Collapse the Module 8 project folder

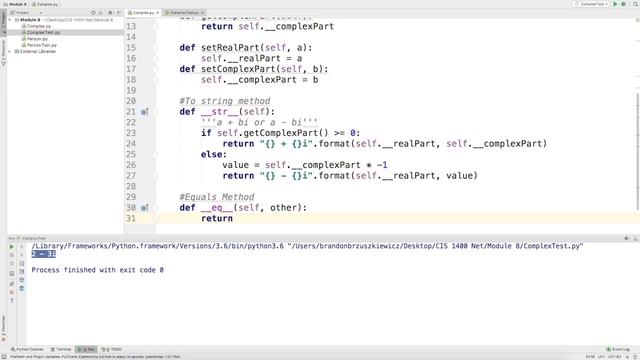10,20
